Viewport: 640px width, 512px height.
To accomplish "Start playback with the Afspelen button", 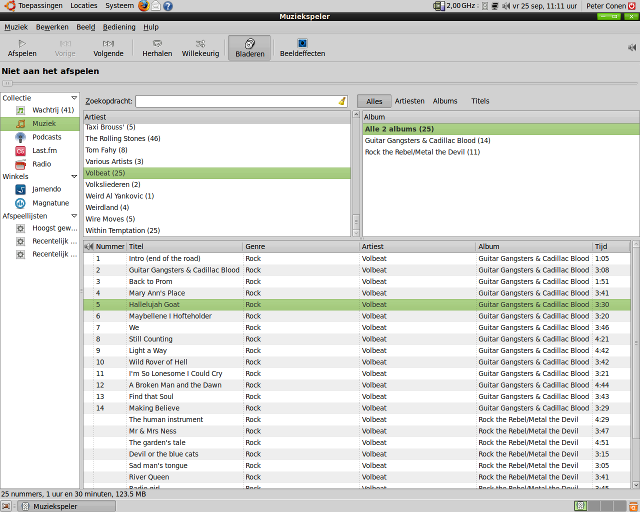I will point(22,49).
